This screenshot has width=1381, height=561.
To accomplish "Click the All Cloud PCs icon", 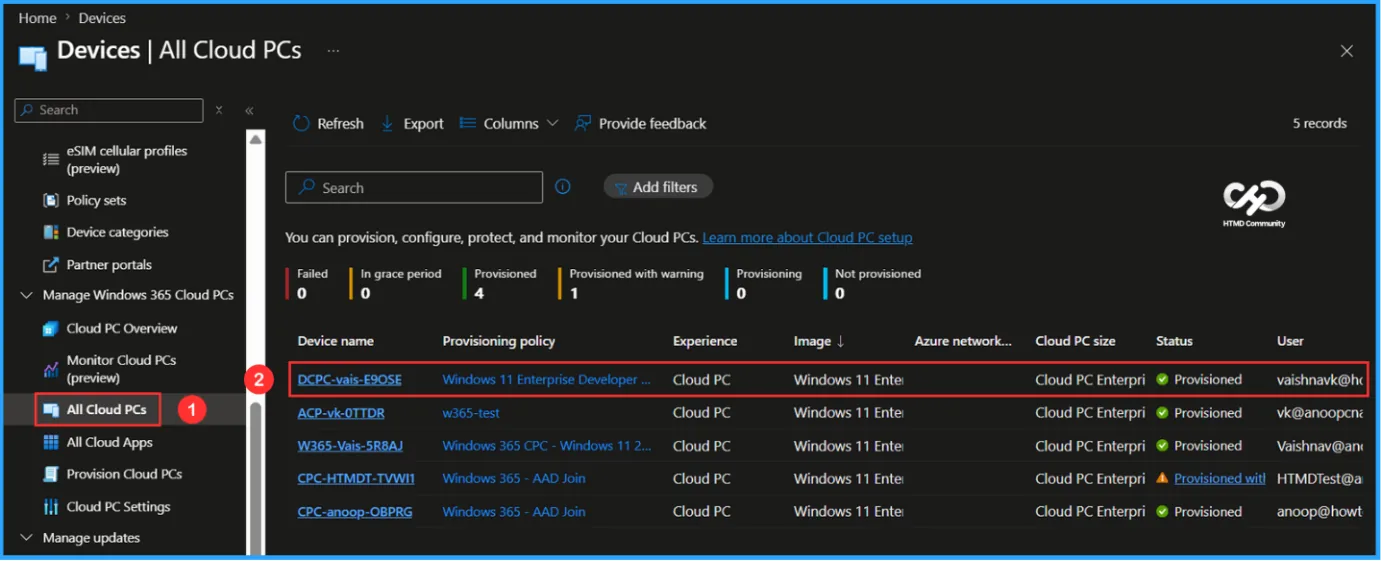I will pyautogui.click(x=50, y=410).
